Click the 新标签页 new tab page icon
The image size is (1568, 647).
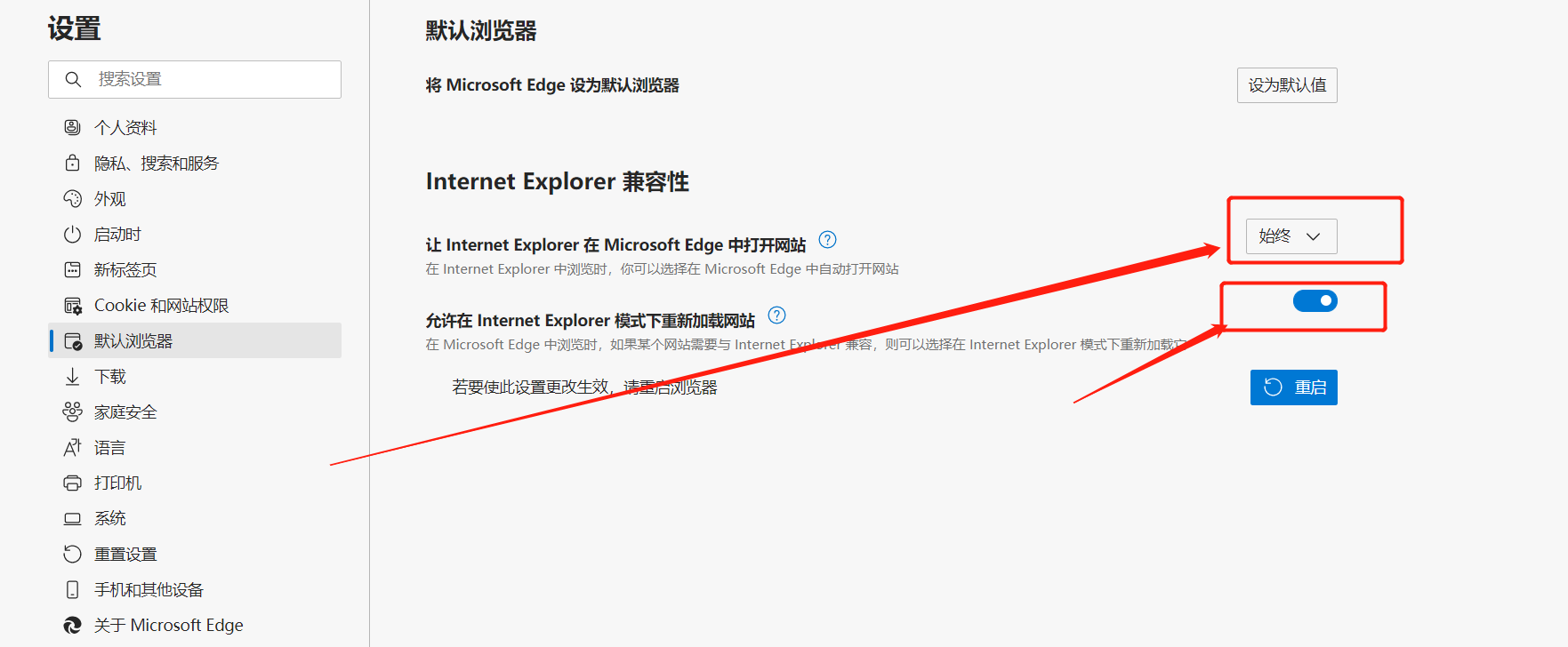coord(72,269)
